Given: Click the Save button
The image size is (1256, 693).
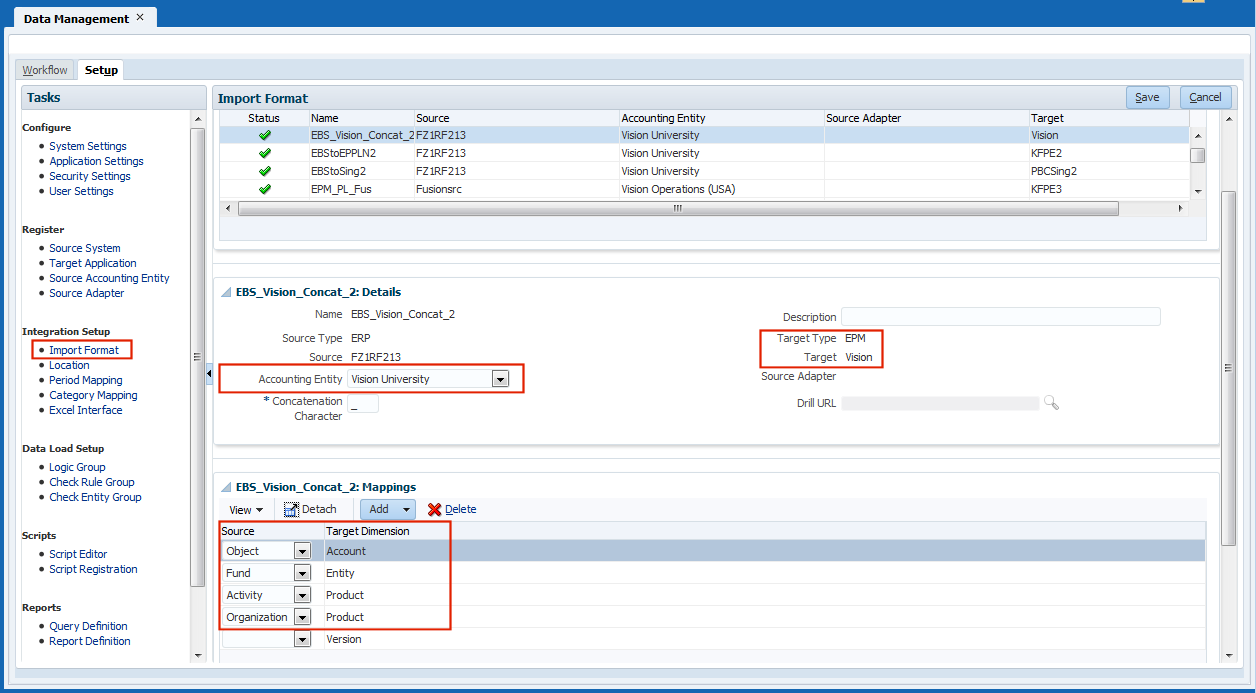Looking at the screenshot, I should point(1147,97).
